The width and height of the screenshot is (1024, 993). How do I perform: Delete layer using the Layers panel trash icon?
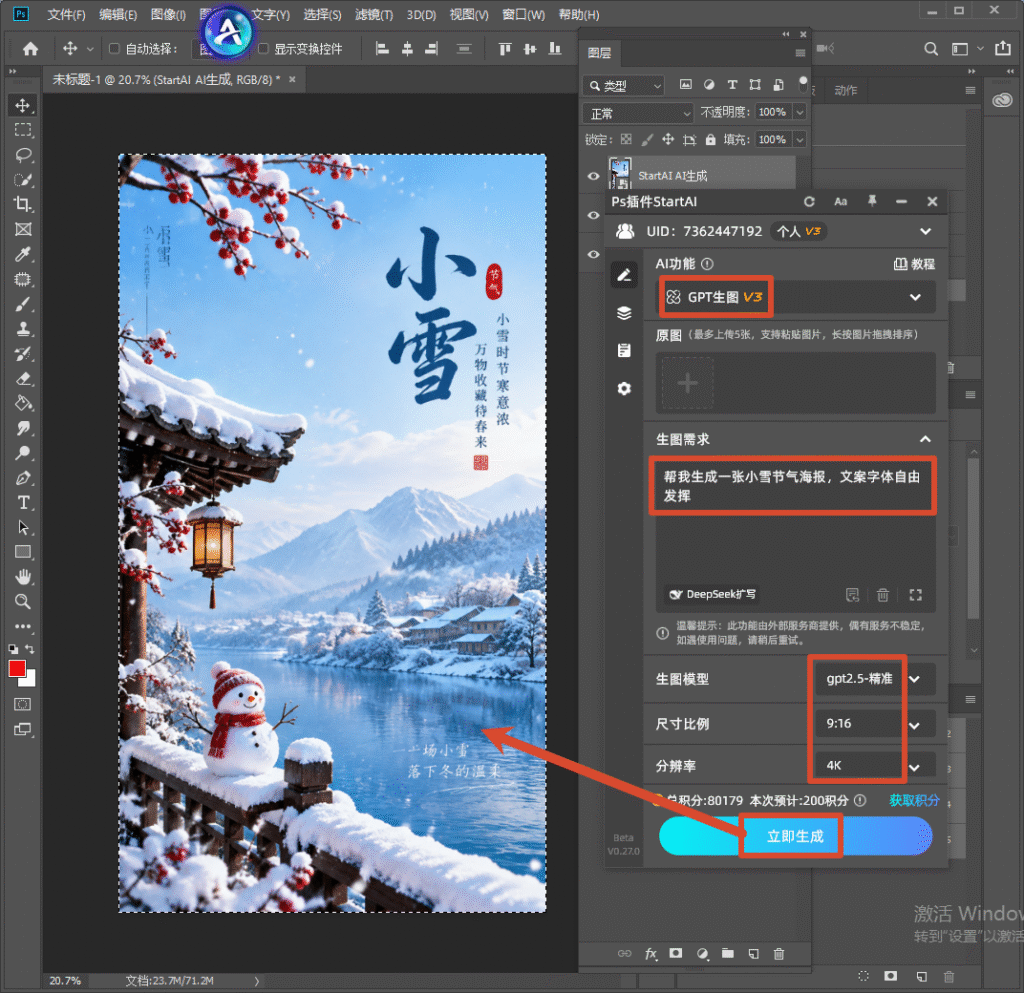779,954
